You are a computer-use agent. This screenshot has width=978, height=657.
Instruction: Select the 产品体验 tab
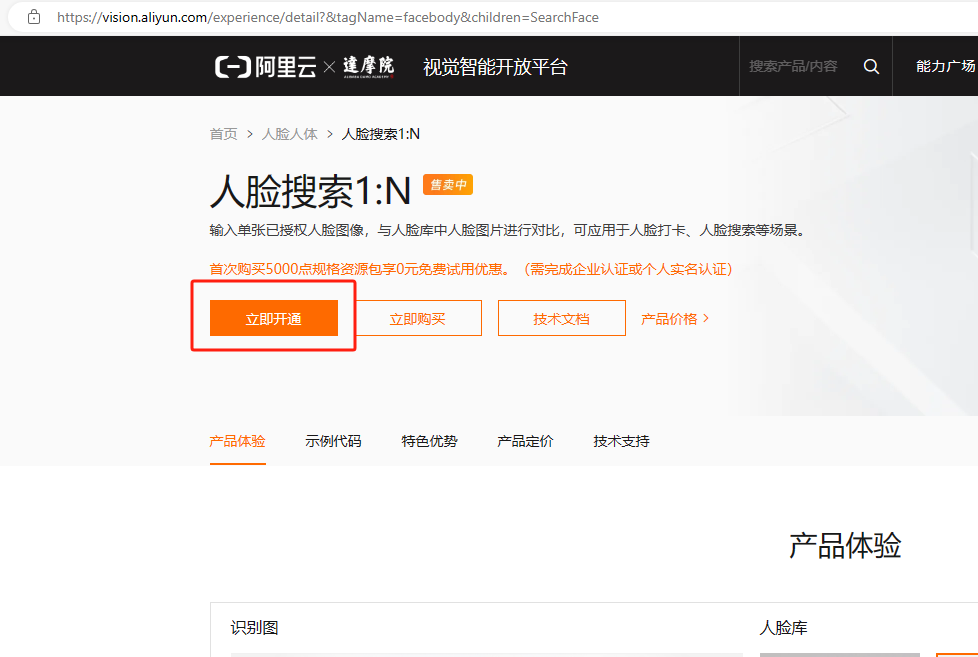(x=238, y=441)
